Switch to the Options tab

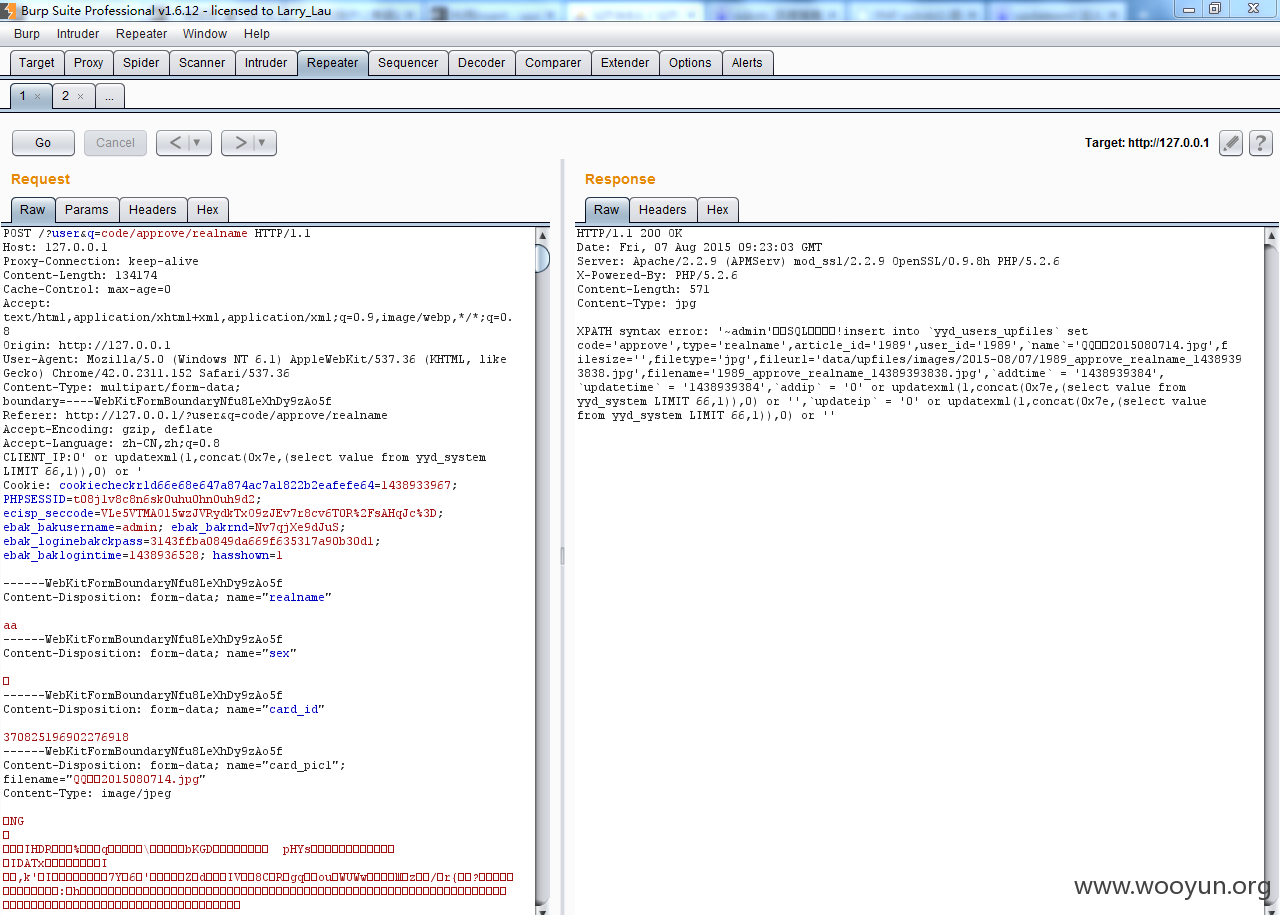click(690, 63)
